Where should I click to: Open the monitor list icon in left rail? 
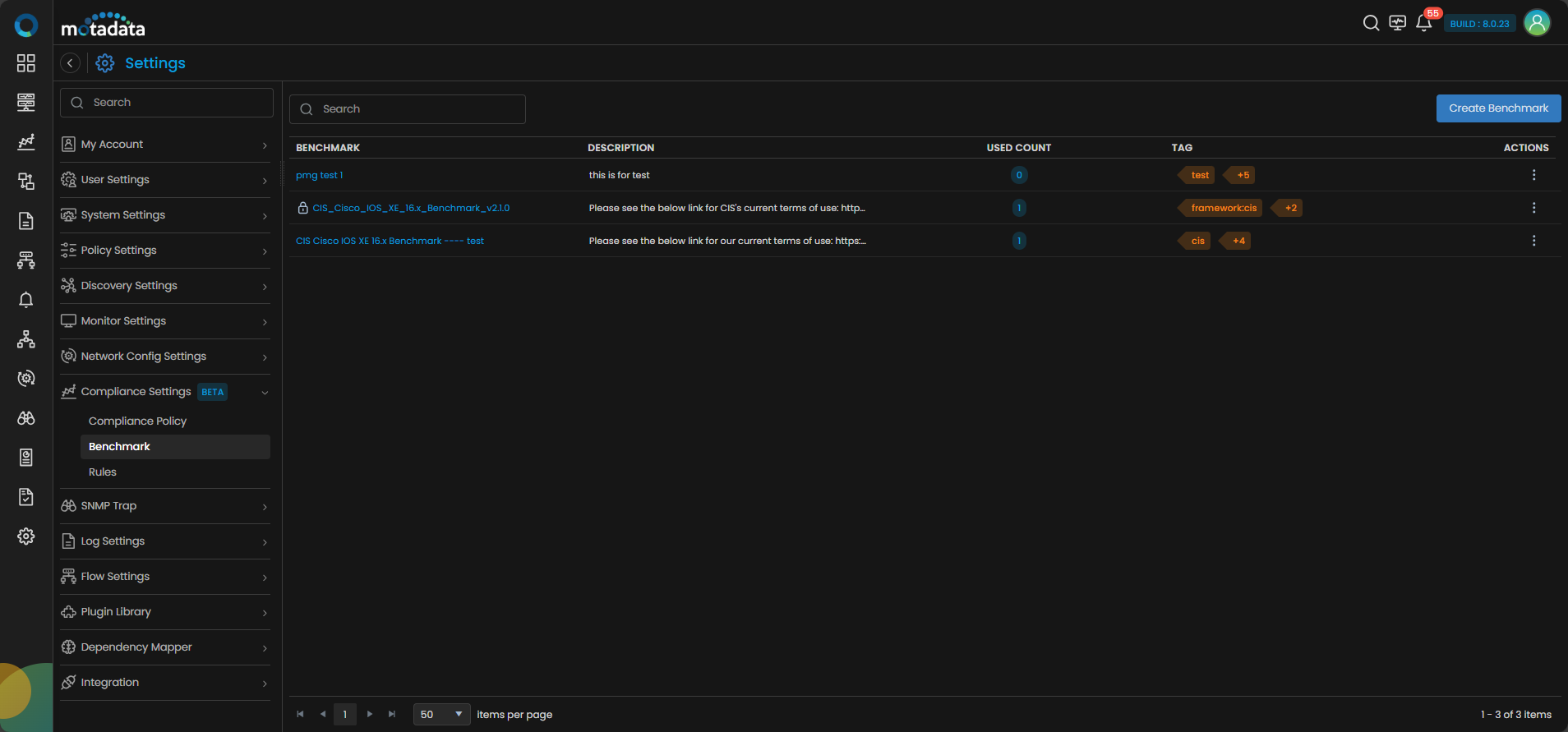click(26, 103)
